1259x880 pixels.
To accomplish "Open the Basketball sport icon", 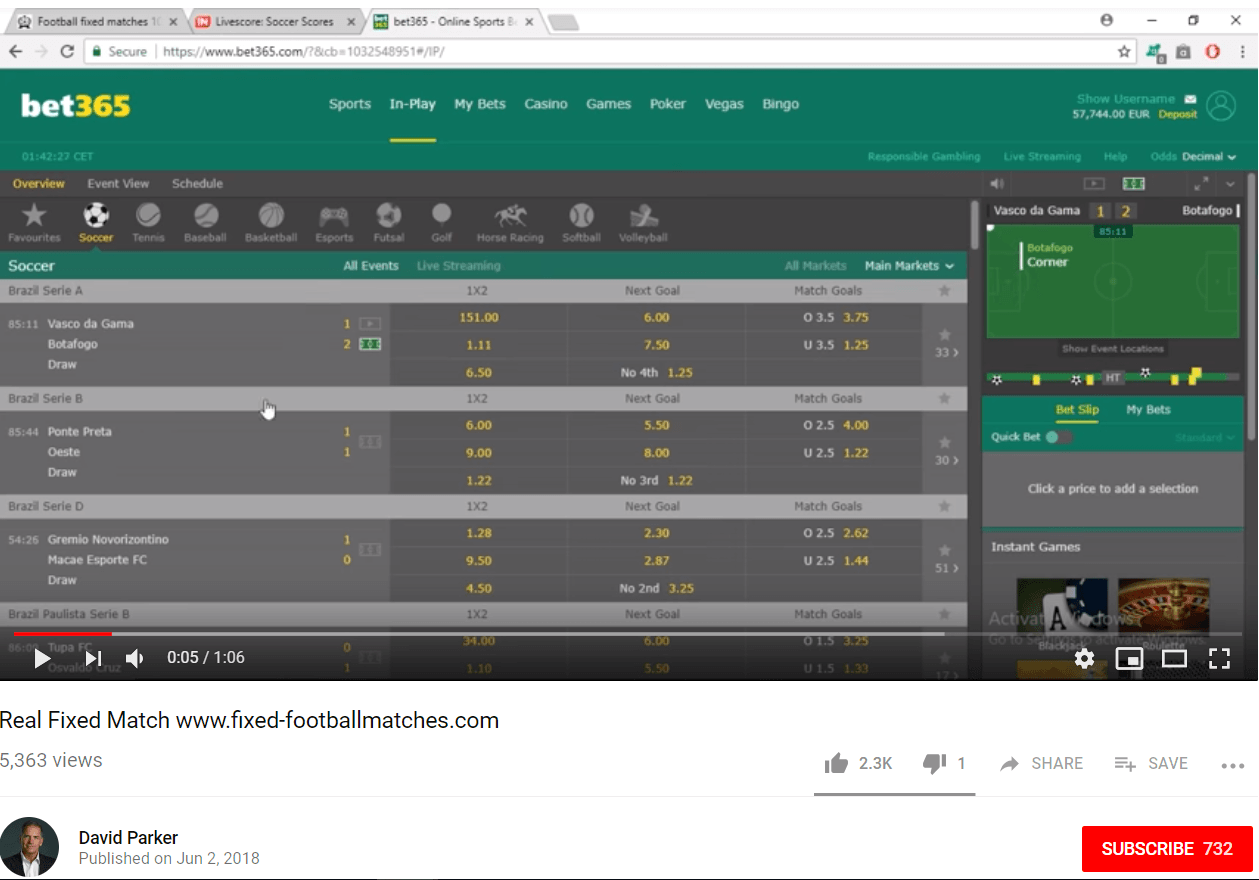I will point(271,222).
